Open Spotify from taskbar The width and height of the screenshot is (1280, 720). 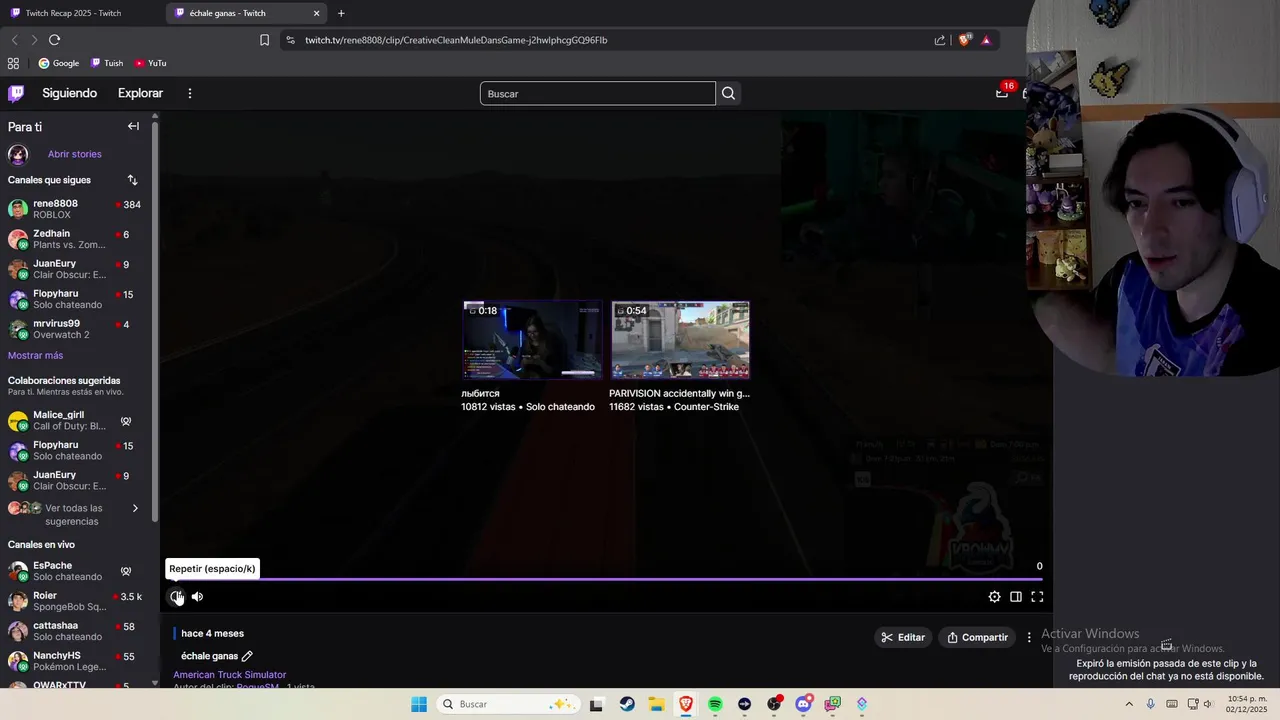[715, 704]
